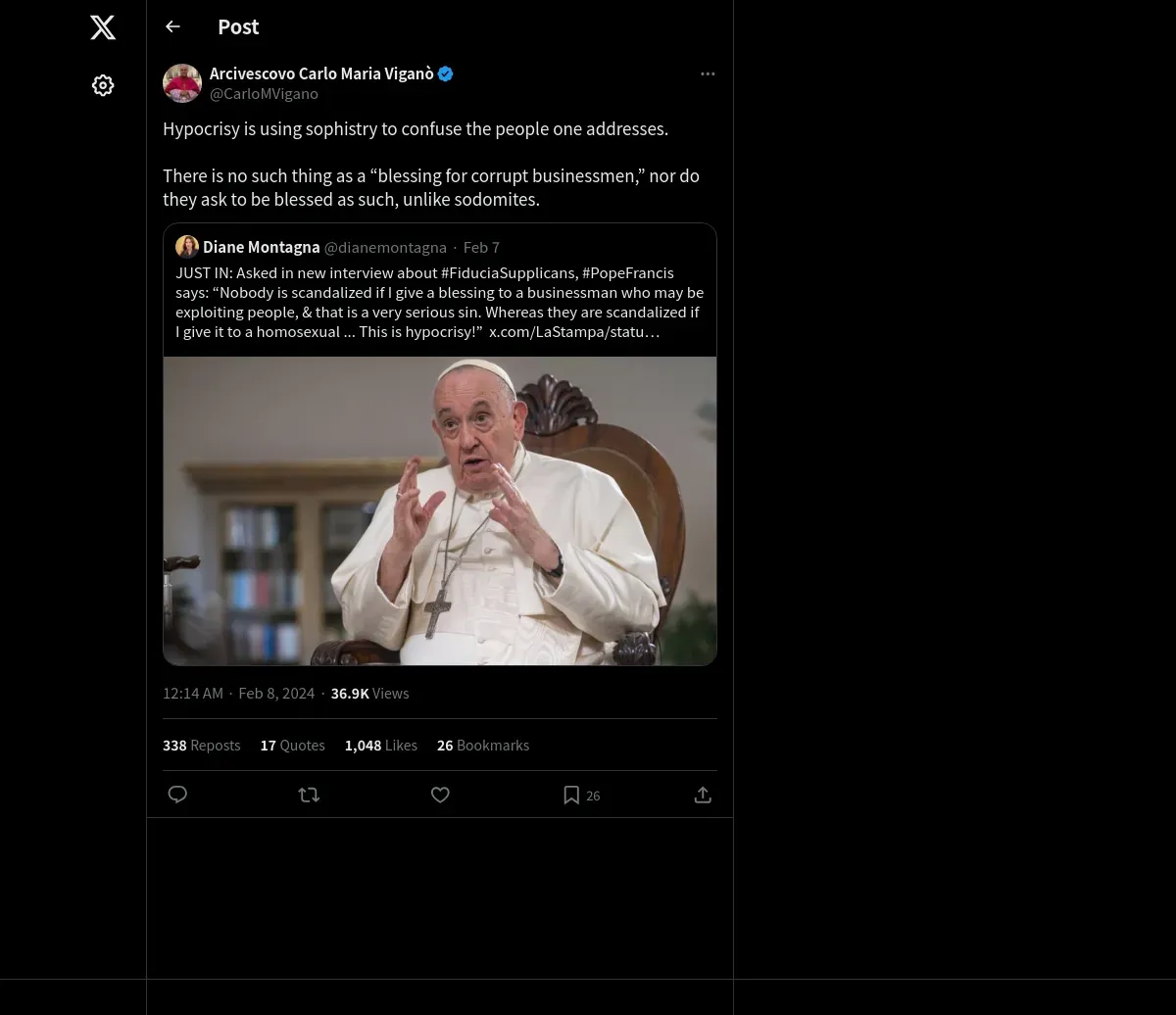Click the Feb 8, 2024 timestamp
1176x1015 pixels.
[276, 694]
